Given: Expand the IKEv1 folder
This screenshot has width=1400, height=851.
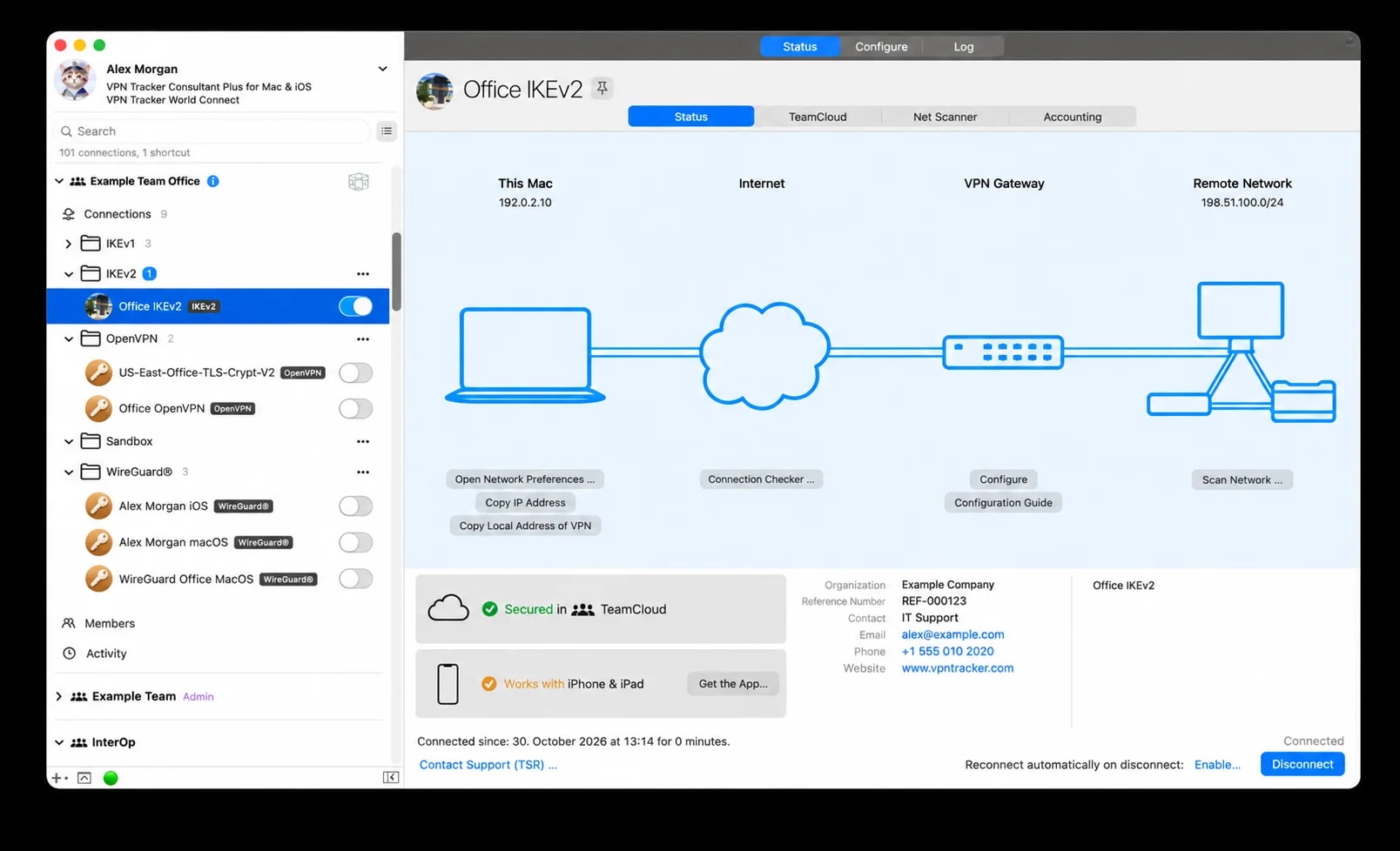Looking at the screenshot, I should [68, 244].
